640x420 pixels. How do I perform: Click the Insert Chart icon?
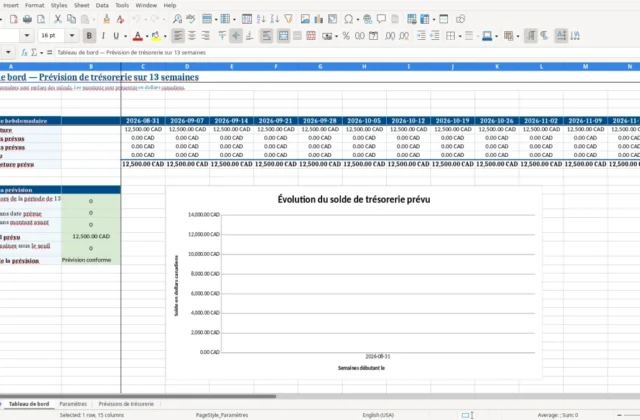click(318, 19)
